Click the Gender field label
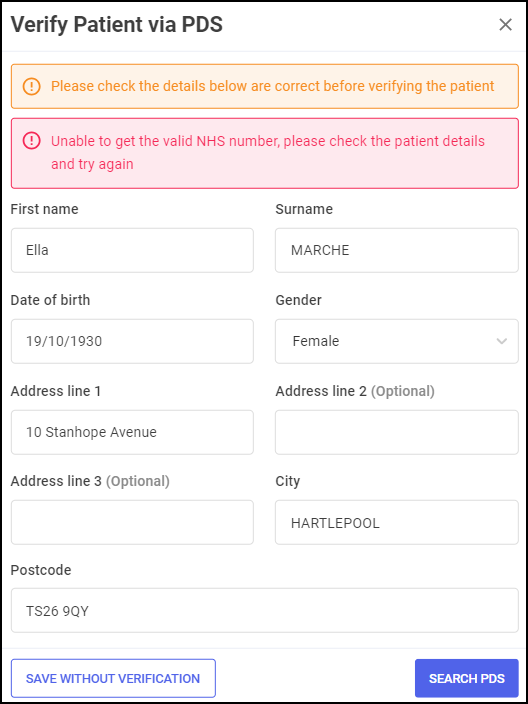The width and height of the screenshot is (528, 704). pyautogui.click(x=299, y=300)
